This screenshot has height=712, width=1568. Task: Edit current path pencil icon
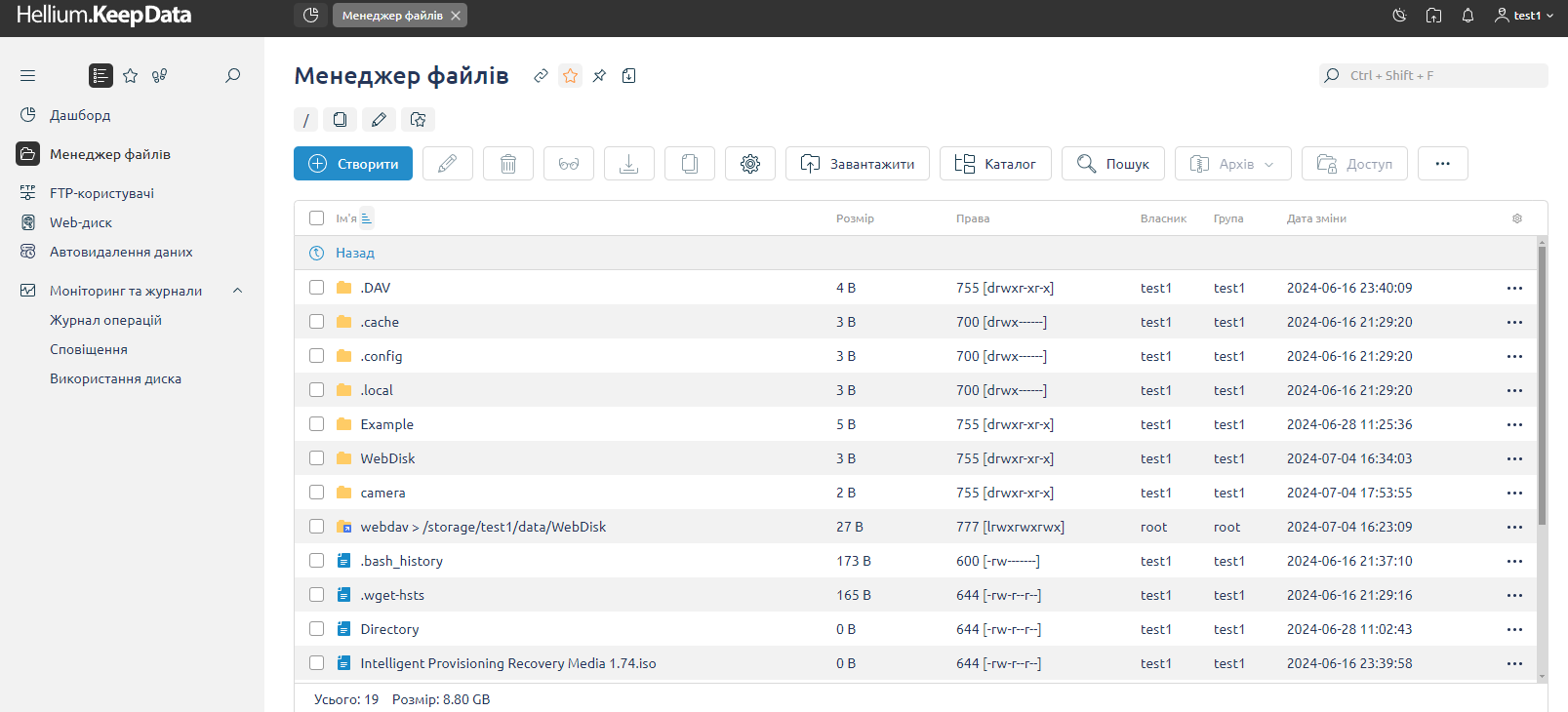379,119
